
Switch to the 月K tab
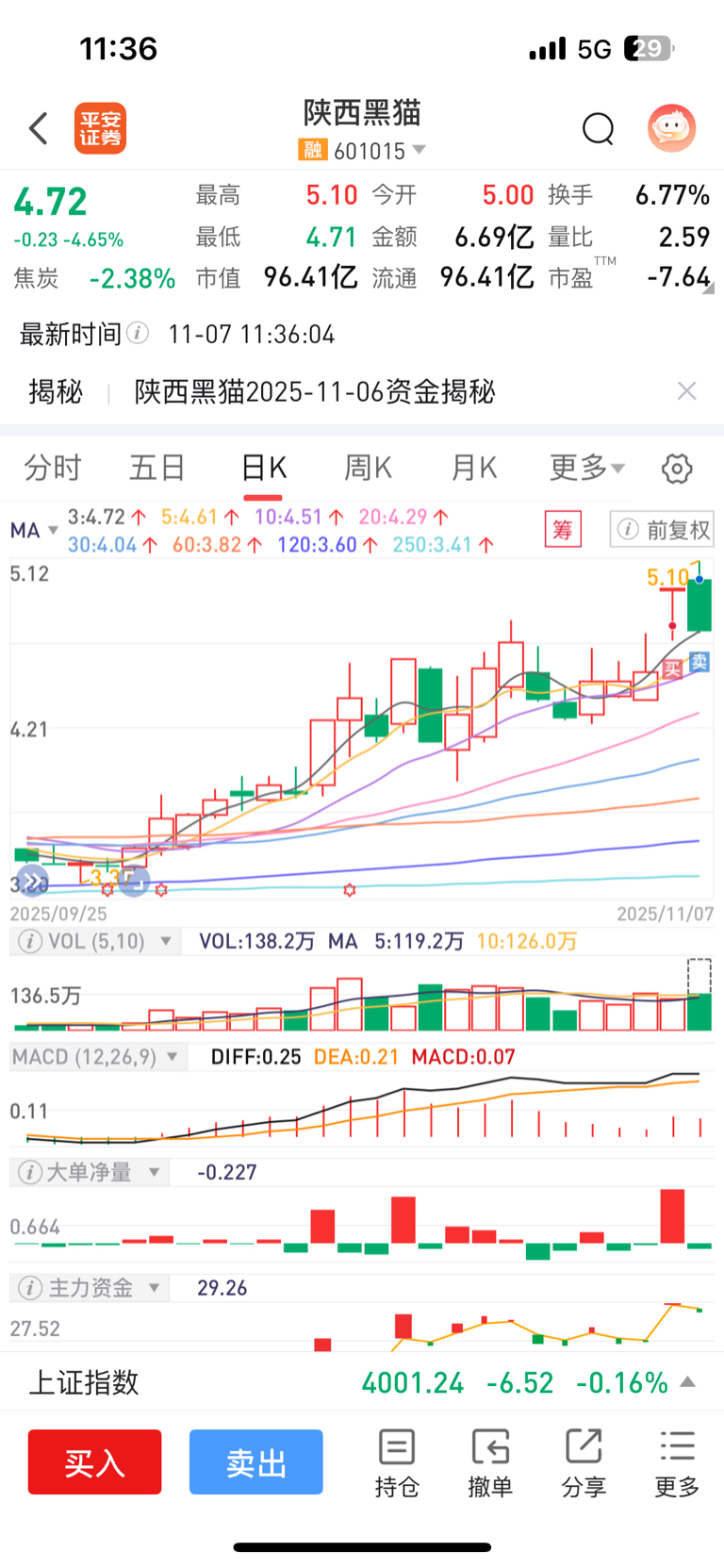[473, 468]
